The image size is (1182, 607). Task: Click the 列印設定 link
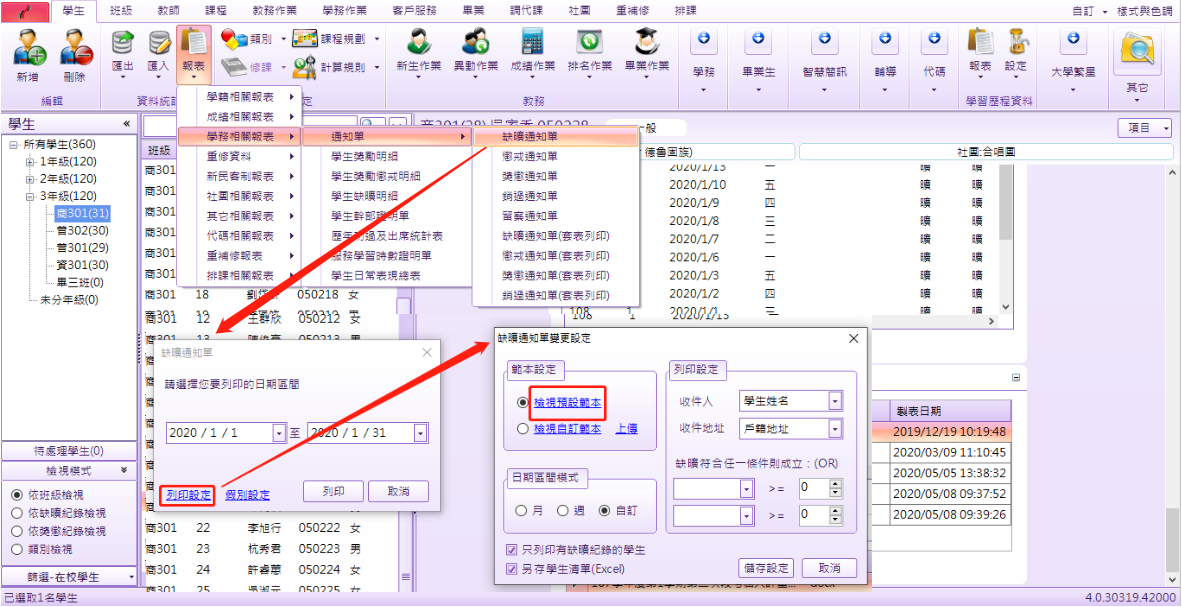[x=189, y=495]
